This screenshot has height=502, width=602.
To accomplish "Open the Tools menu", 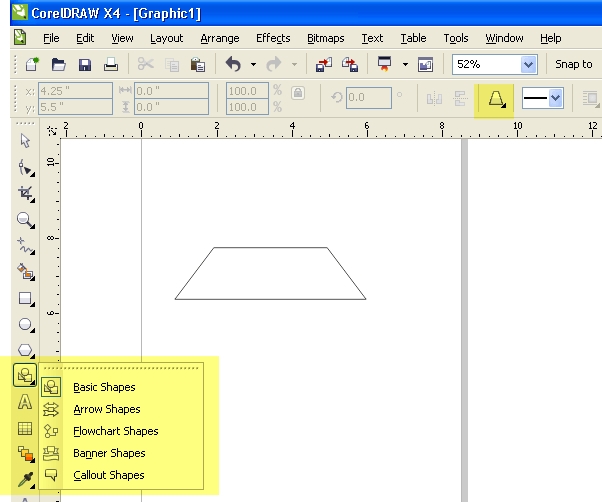I will [x=456, y=38].
